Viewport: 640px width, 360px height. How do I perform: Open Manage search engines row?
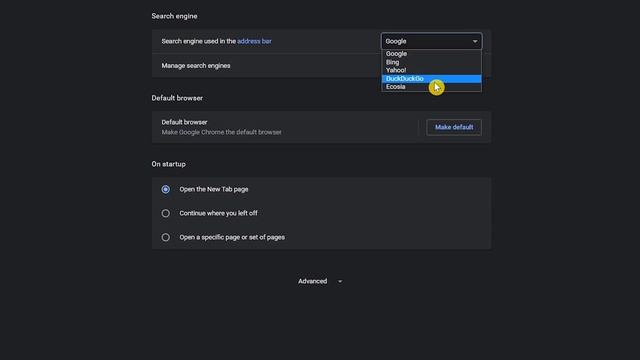[321, 66]
